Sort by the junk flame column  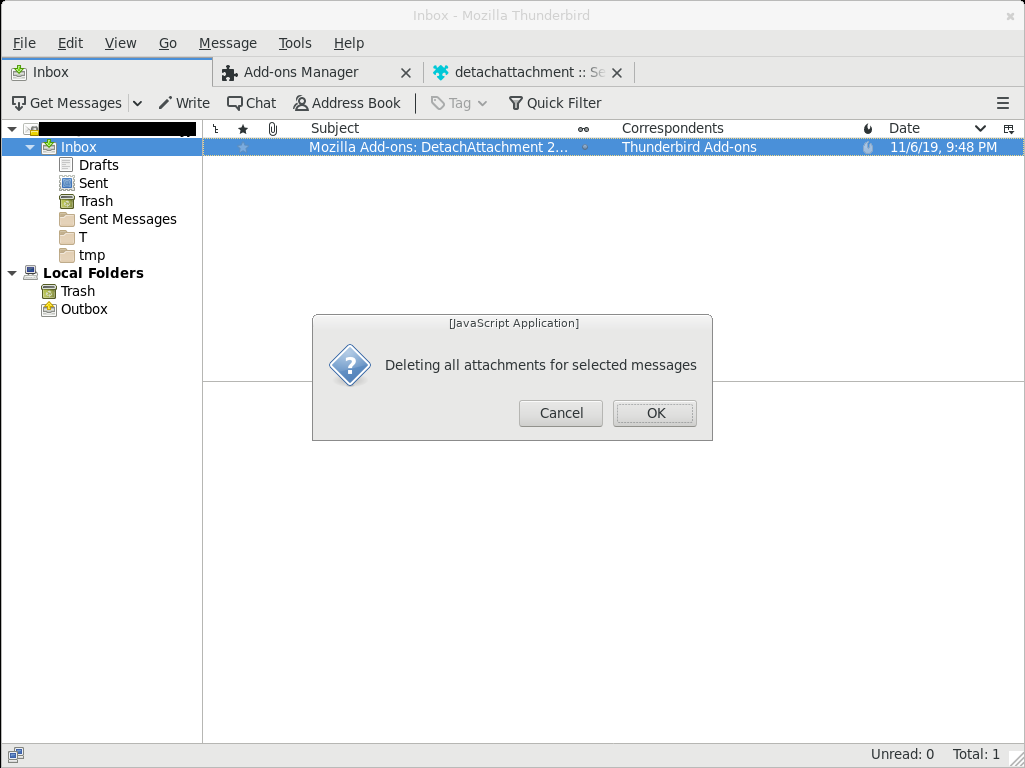coord(868,129)
